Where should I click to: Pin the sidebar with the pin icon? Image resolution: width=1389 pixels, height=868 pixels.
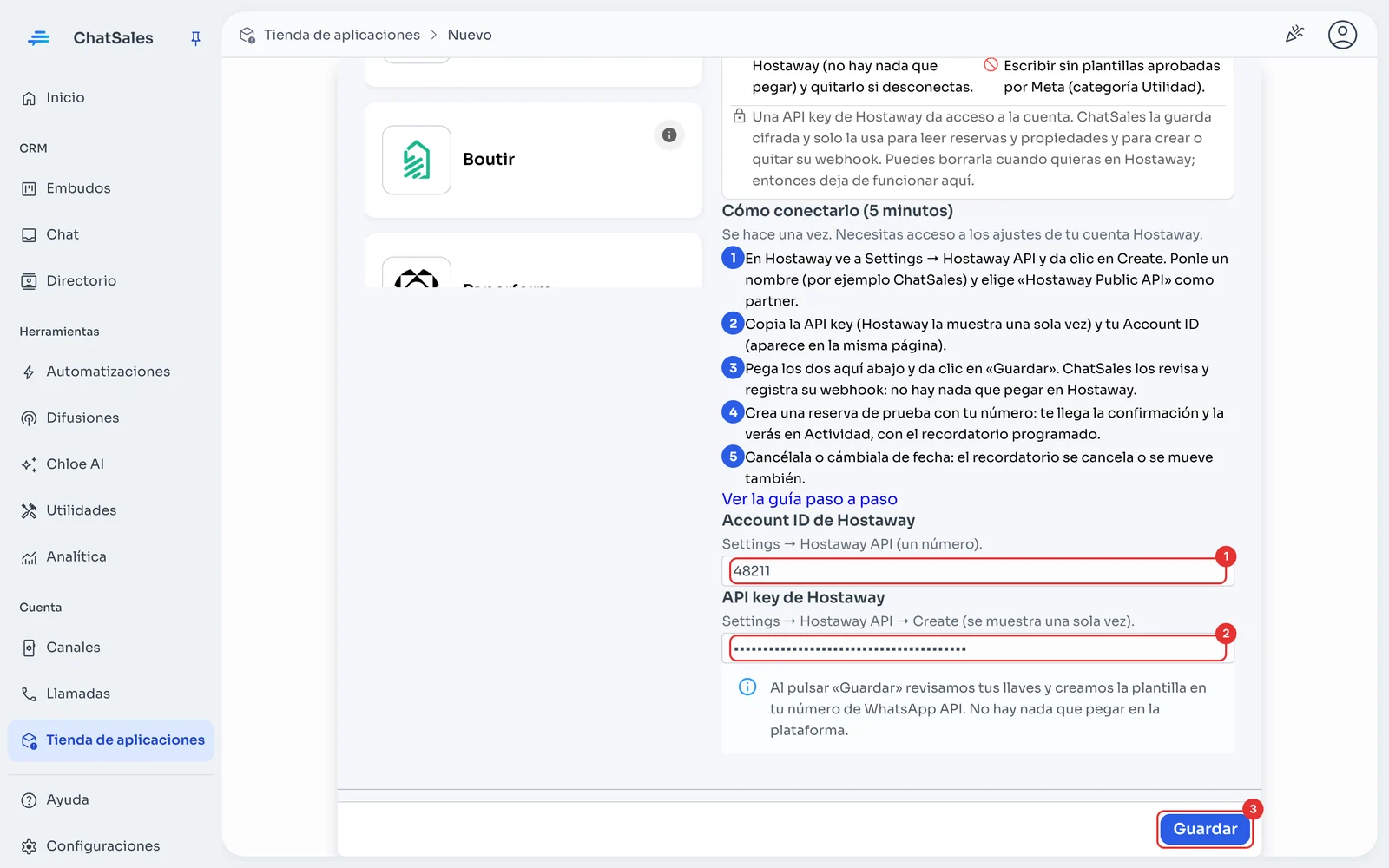click(195, 38)
